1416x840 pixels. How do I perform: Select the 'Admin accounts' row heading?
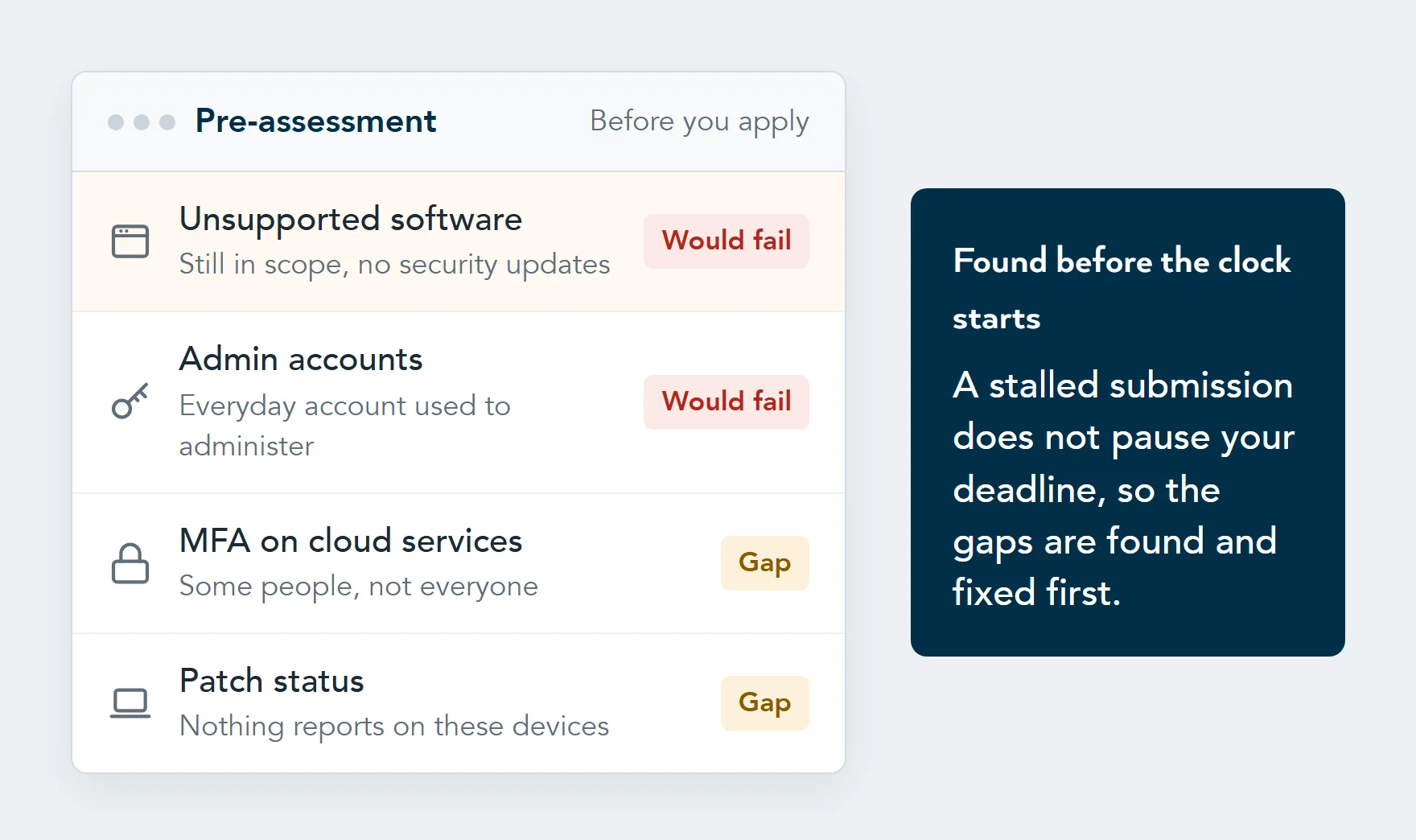click(301, 359)
